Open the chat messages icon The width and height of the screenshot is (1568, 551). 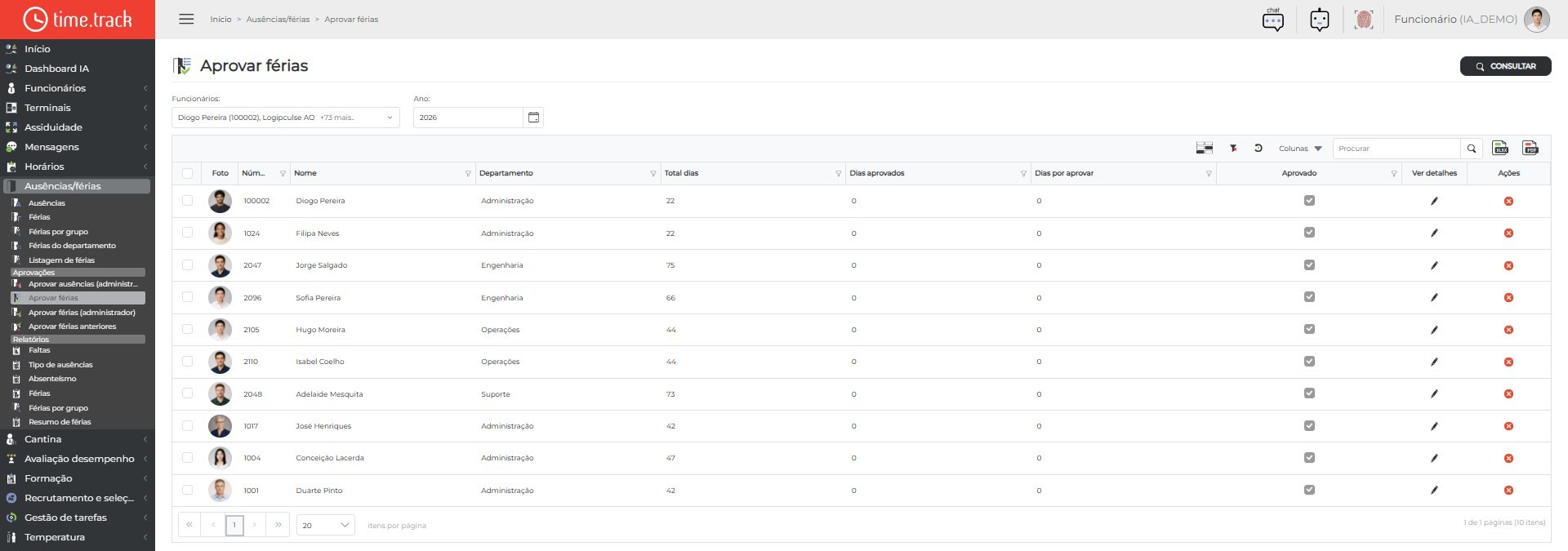click(1272, 20)
